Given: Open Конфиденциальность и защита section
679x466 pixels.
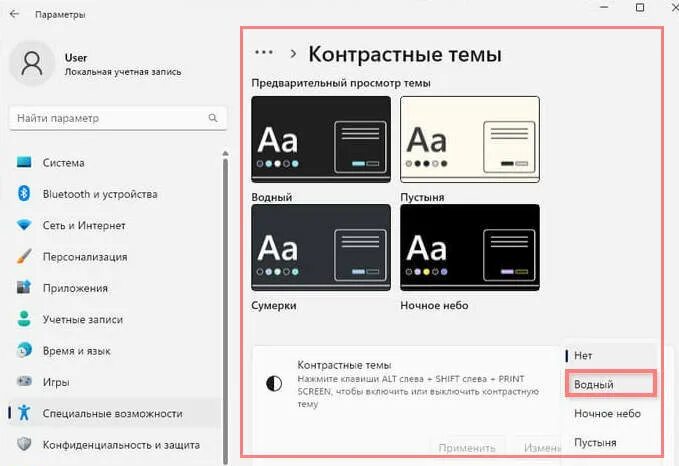Looking at the screenshot, I should (115, 444).
